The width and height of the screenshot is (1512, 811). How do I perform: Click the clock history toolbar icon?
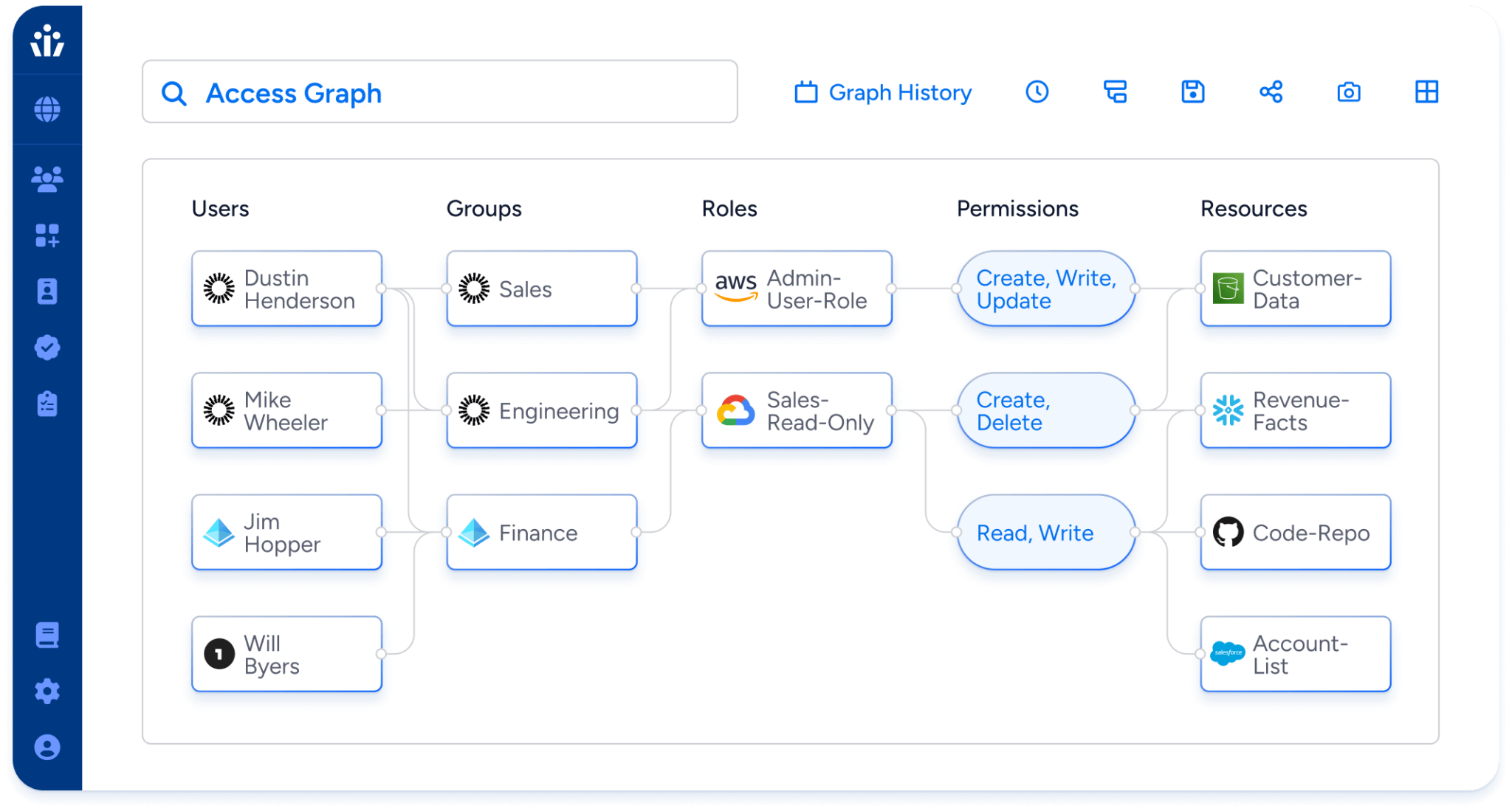(x=1037, y=92)
